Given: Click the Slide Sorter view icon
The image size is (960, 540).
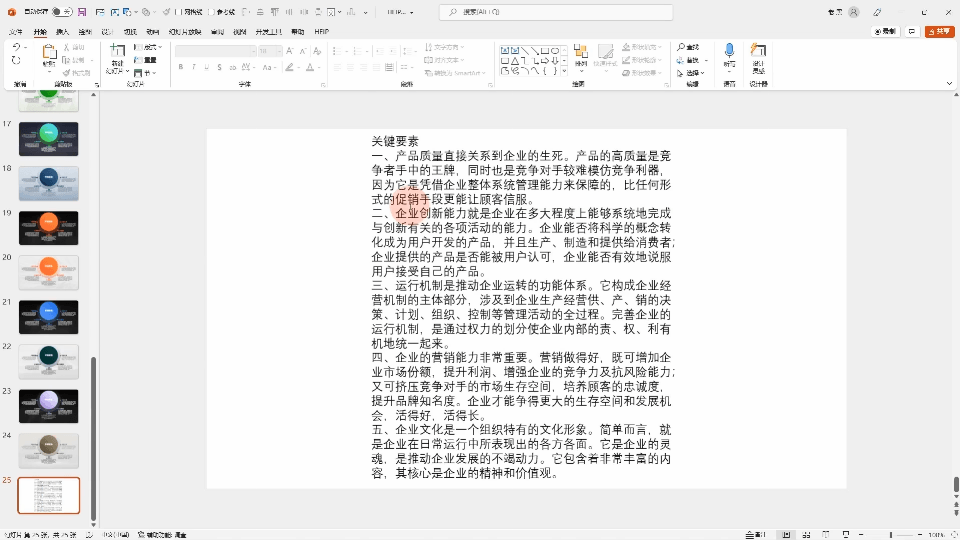Looking at the screenshot, I should pyautogui.click(x=806, y=534).
